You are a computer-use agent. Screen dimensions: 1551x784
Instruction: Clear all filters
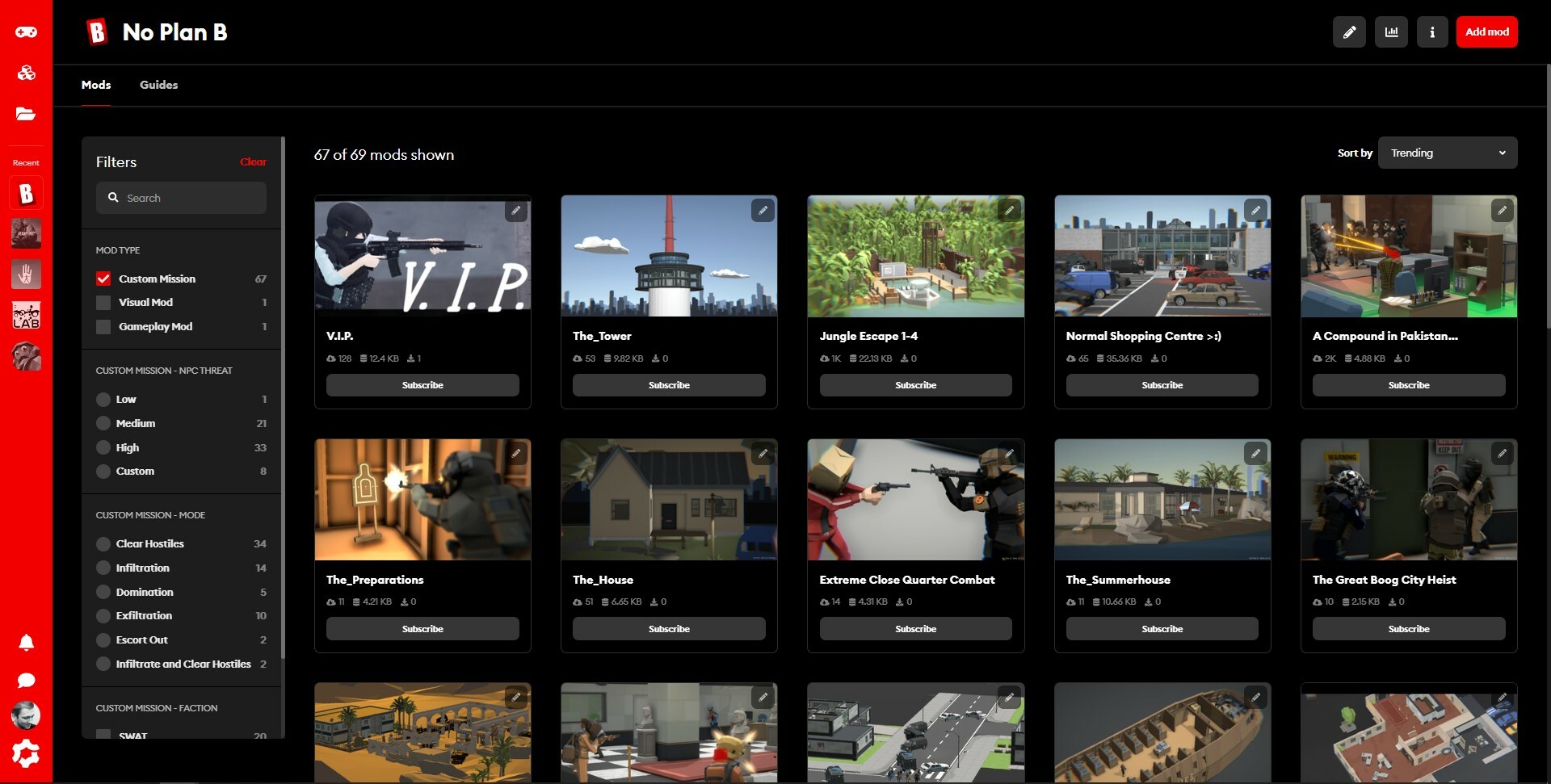click(x=253, y=162)
